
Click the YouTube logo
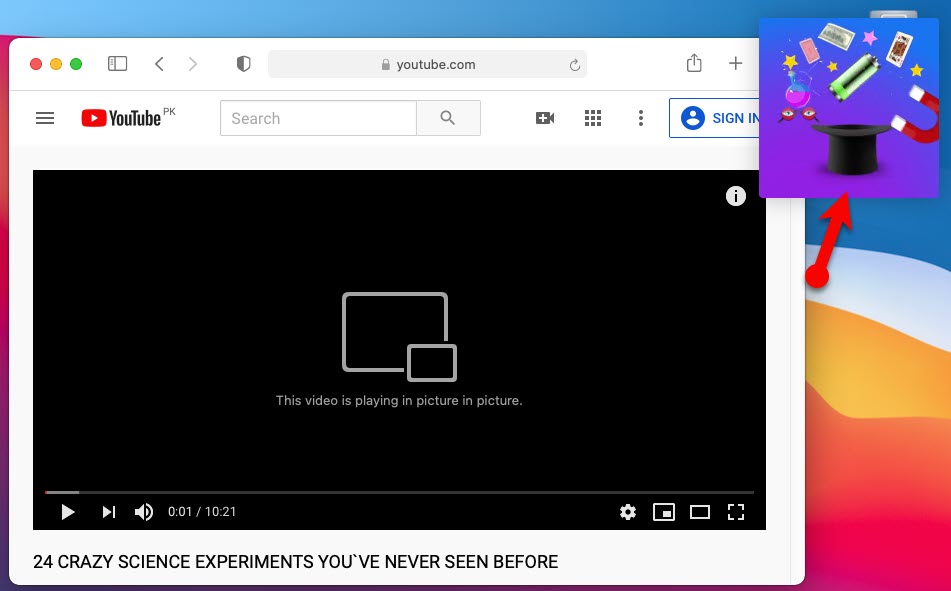(121, 118)
